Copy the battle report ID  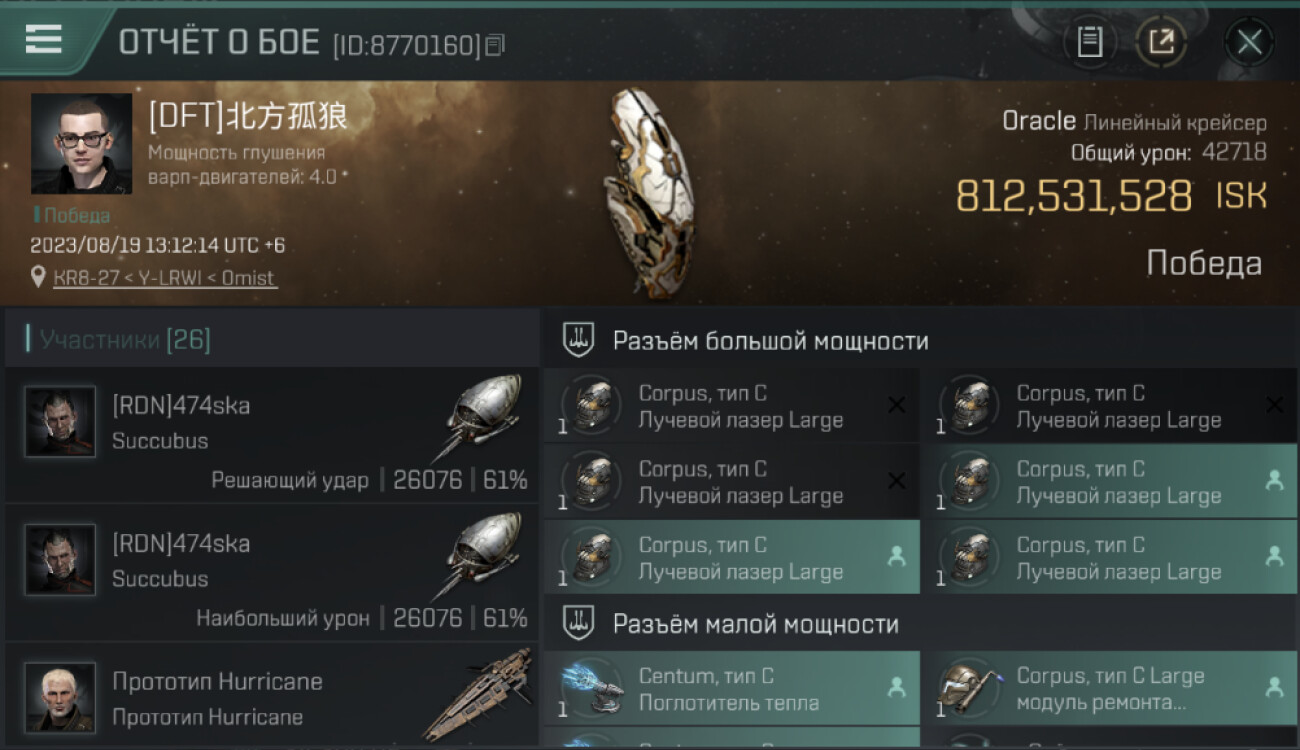pyautogui.click(x=495, y=45)
